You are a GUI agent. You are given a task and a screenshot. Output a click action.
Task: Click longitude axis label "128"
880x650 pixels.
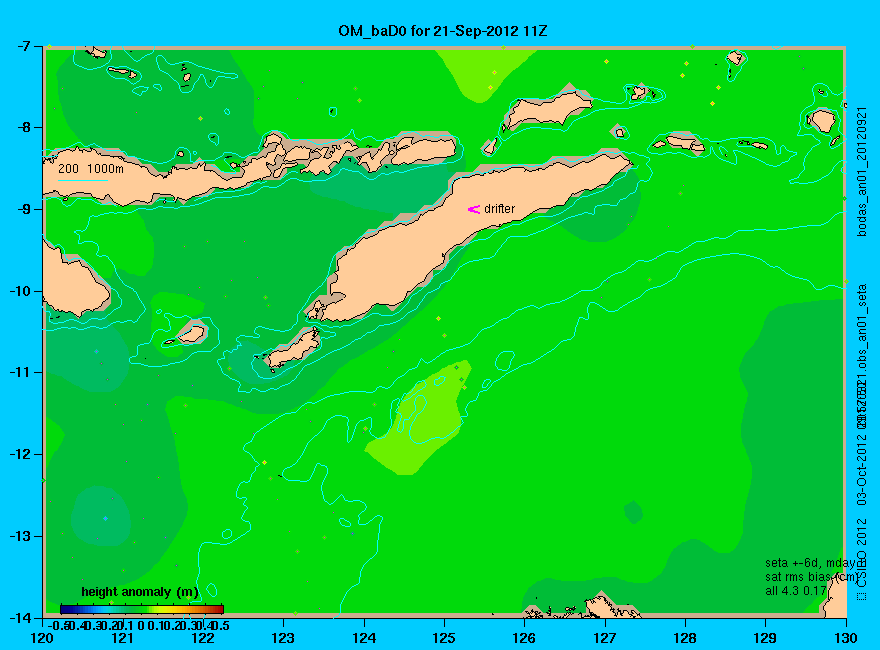(685, 638)
